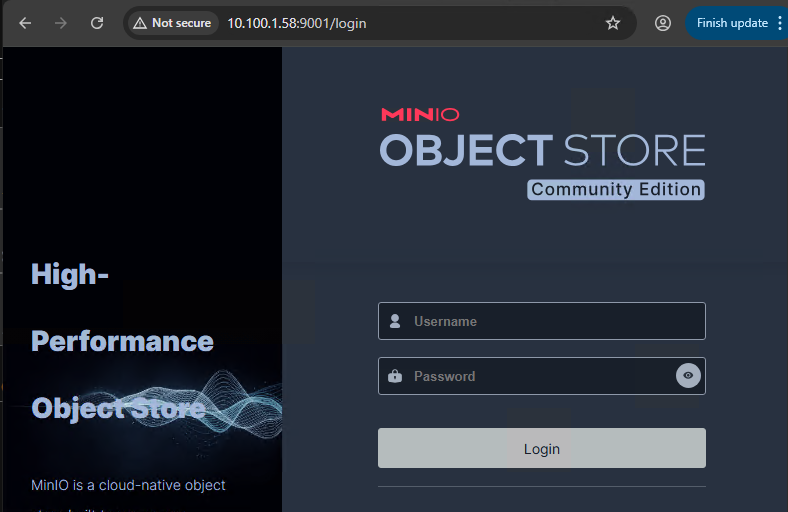Image resolution: width=788 pixels, height=512 pixels.
Task: Click the MinIO red logo
Action: 420,115
